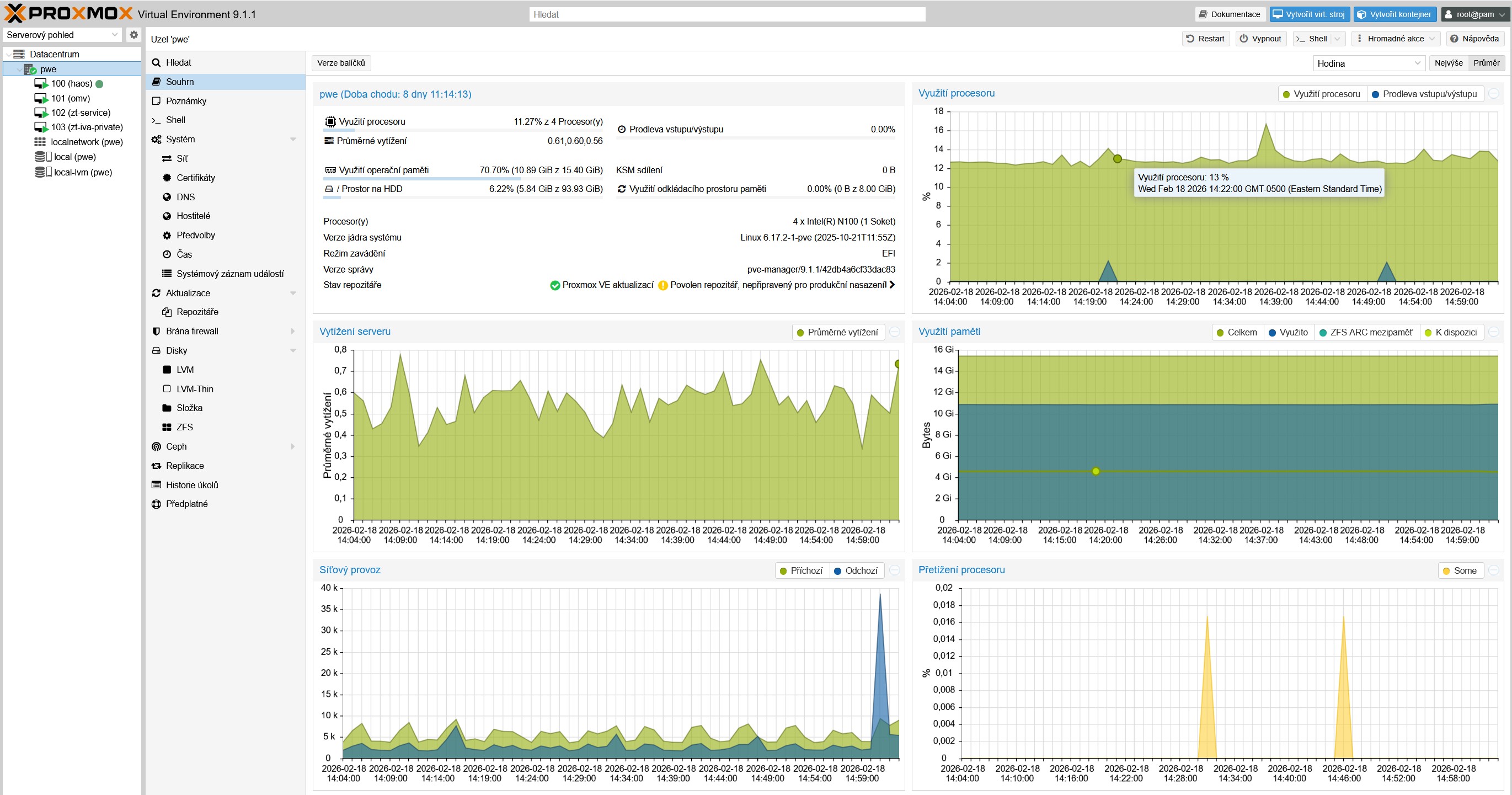
Task: Click the localnetwork (pwe) grid icon
Action: point(40,142)
